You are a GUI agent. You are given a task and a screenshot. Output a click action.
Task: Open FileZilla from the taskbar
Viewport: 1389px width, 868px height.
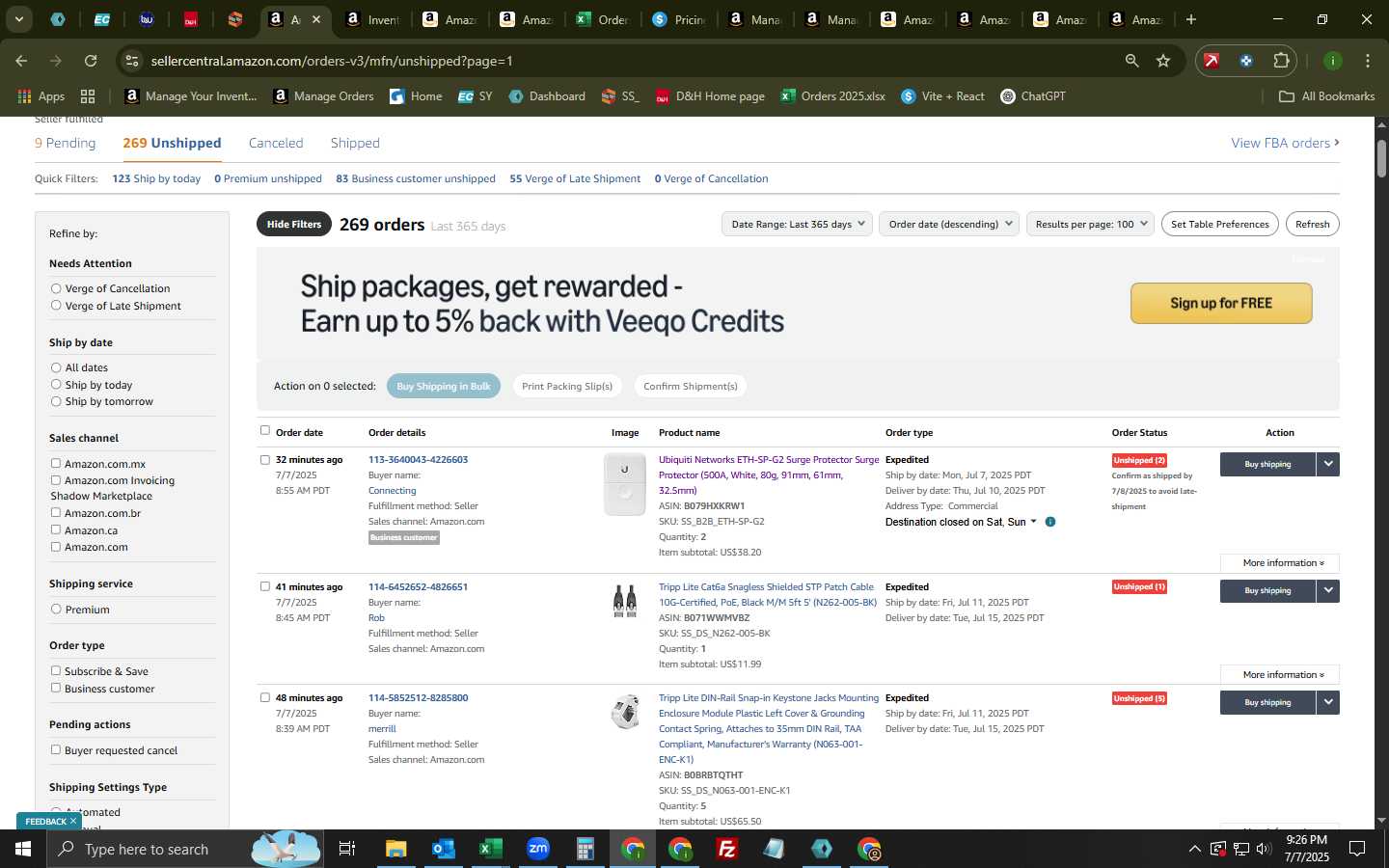pos(727,849)
